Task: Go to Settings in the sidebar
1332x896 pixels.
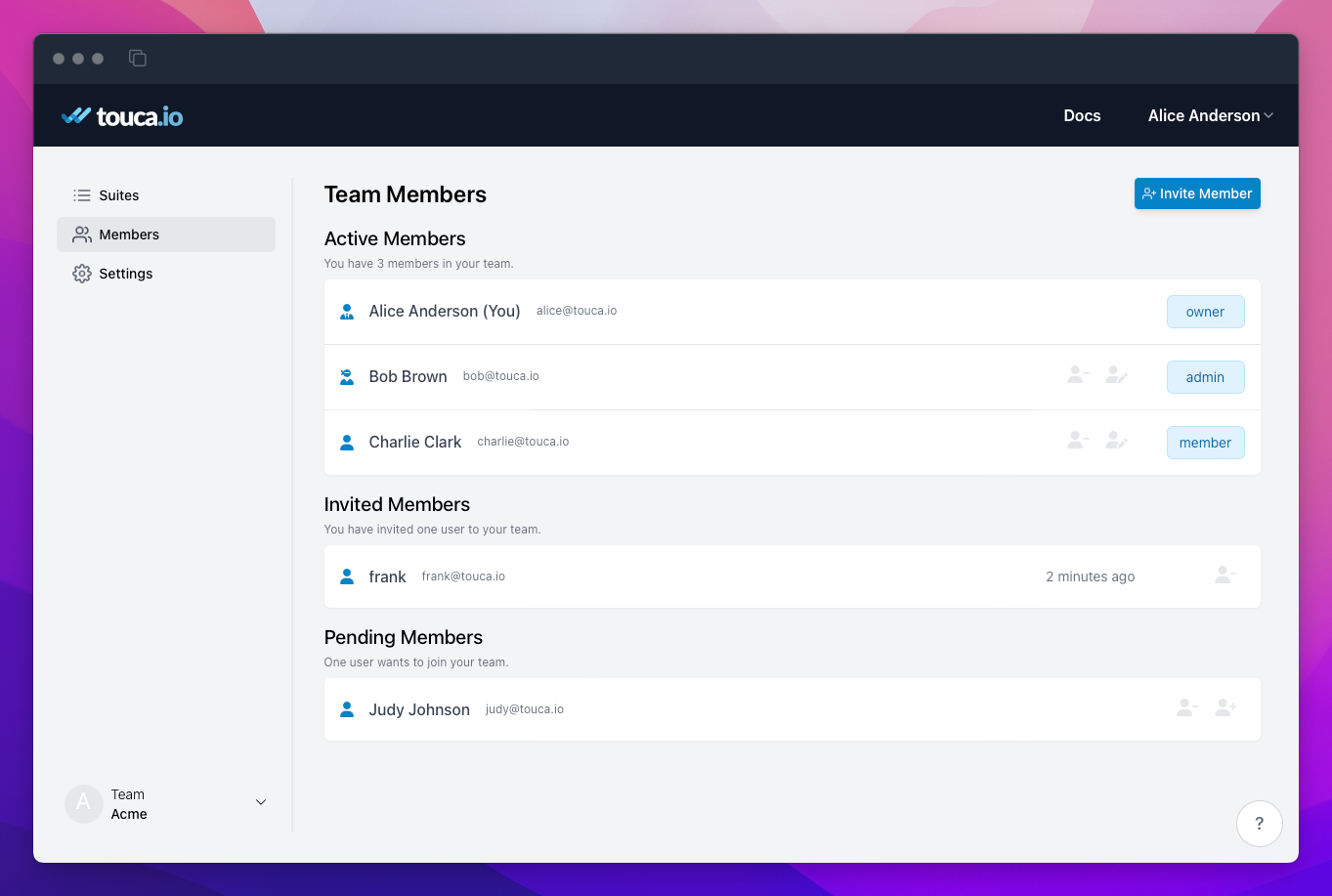Action: [125, 274]
